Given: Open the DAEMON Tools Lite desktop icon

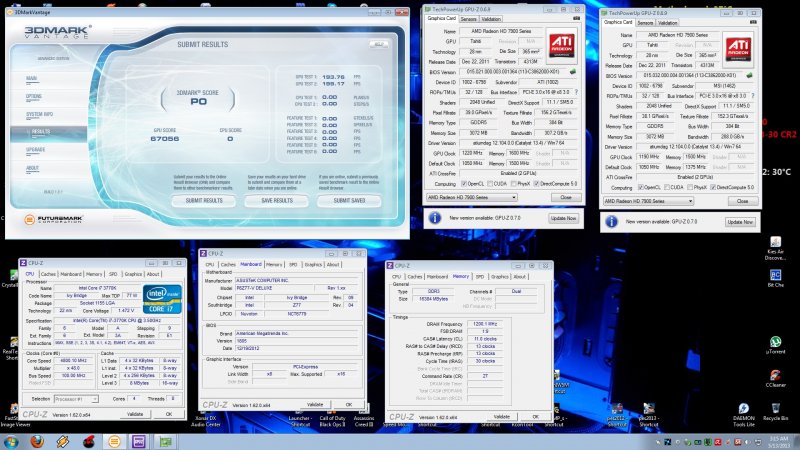Looking at the screenshot, I should pos(744,414).
